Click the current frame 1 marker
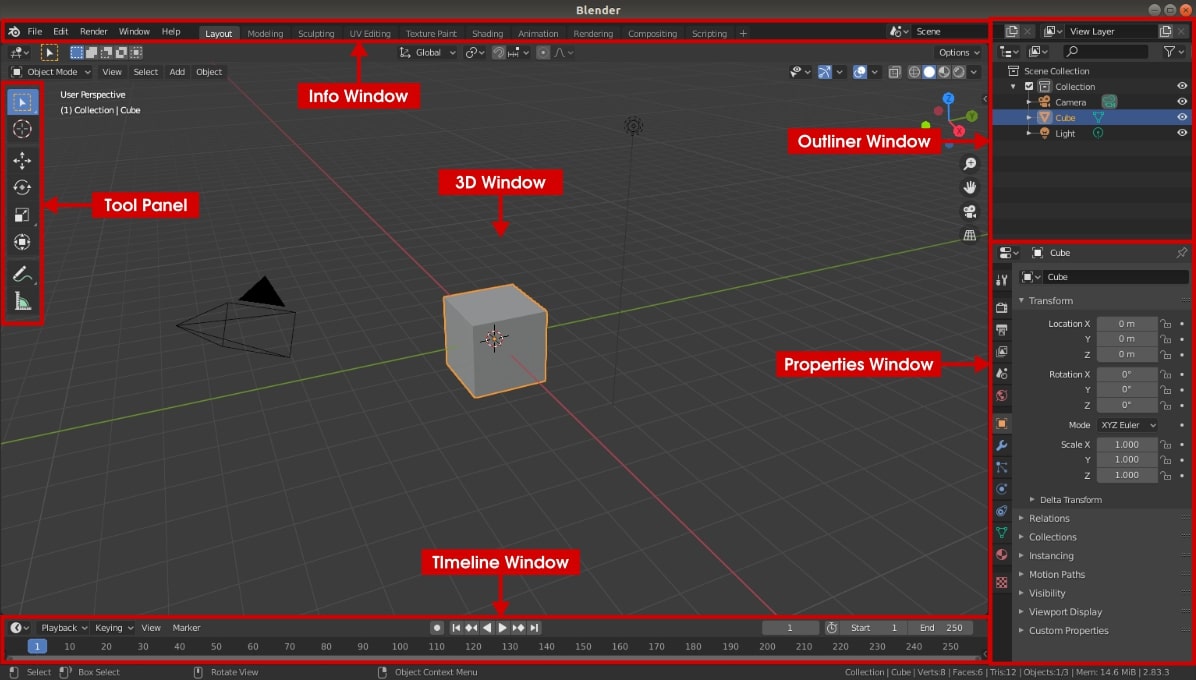Viewport: 1196px width, 680px height. tap(37, 646)
